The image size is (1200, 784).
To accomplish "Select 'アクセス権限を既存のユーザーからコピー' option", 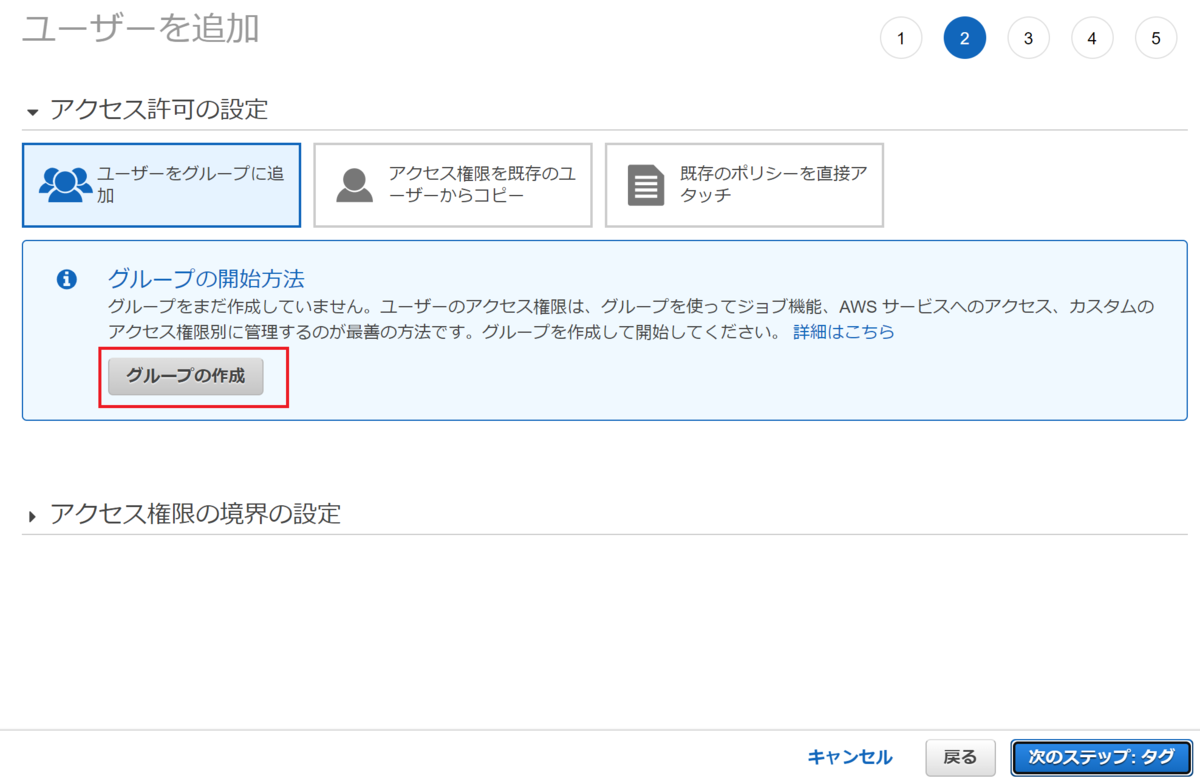I will 453,185.
